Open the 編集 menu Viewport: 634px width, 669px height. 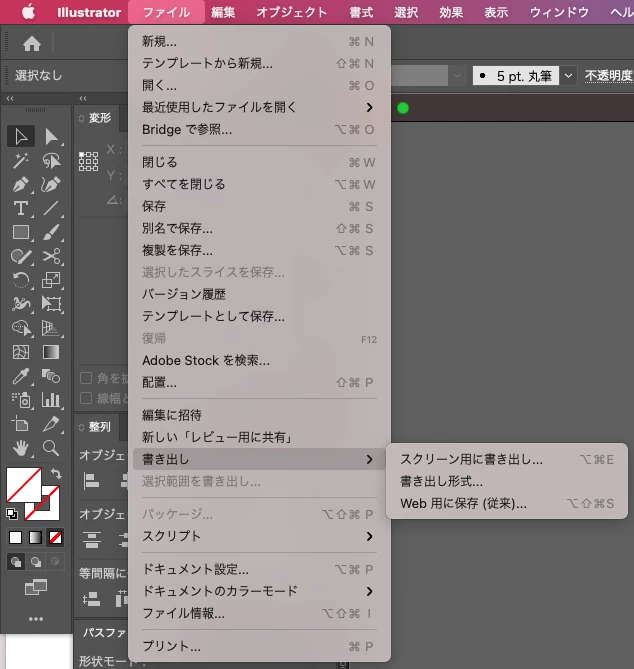(x=223, y=12)
